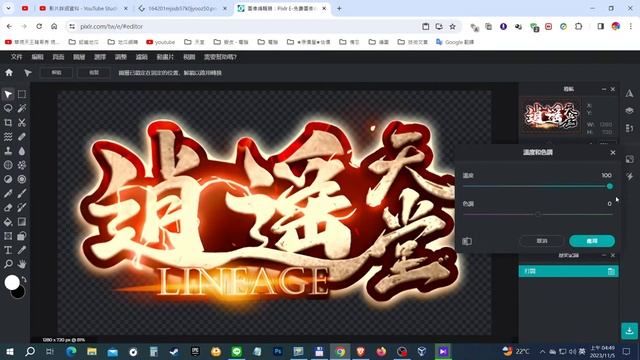Click the download save button bottom right
This screenshot has height=360, width=640.
coord(629,331)
